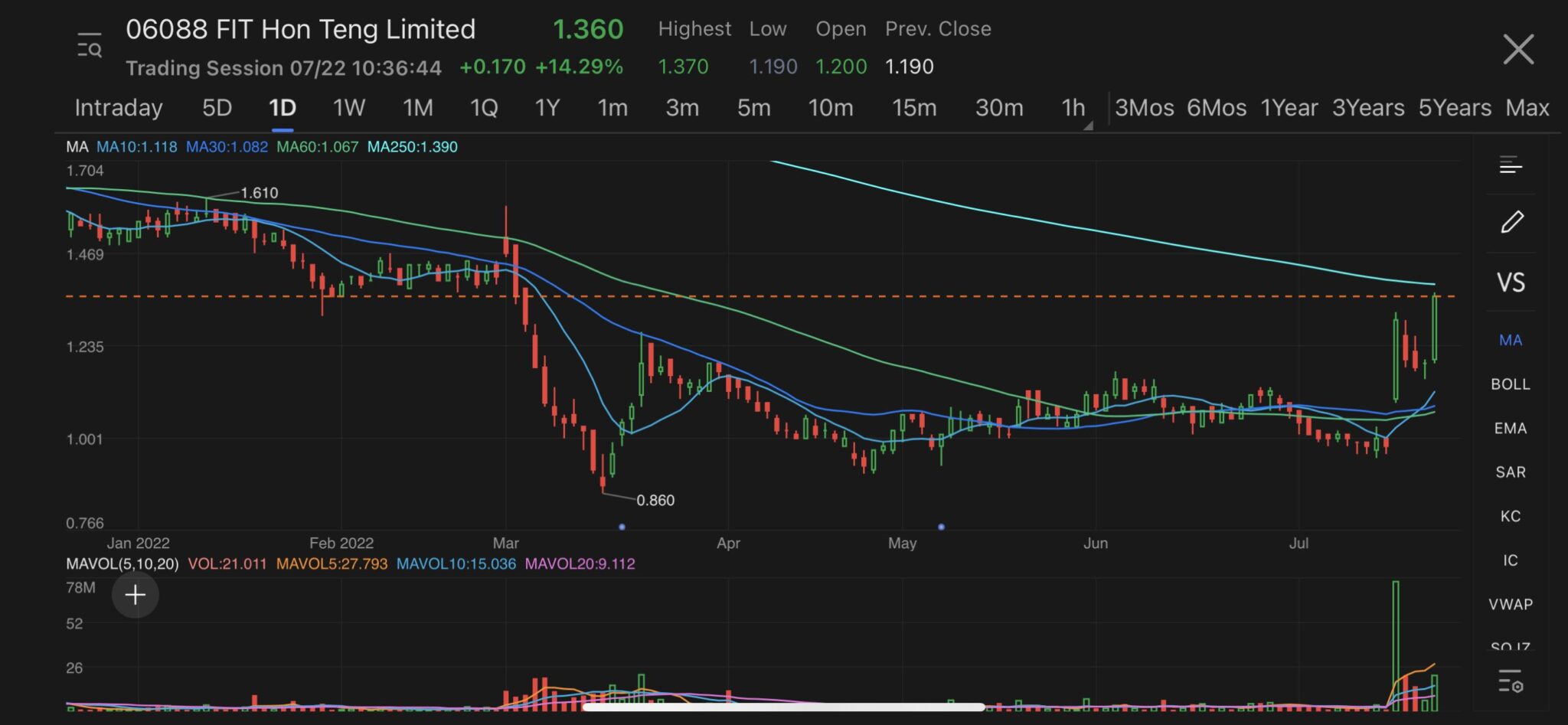1568x725 pixels.
Task: Click the 1.610 high price annotation
Action: (260, 193)
